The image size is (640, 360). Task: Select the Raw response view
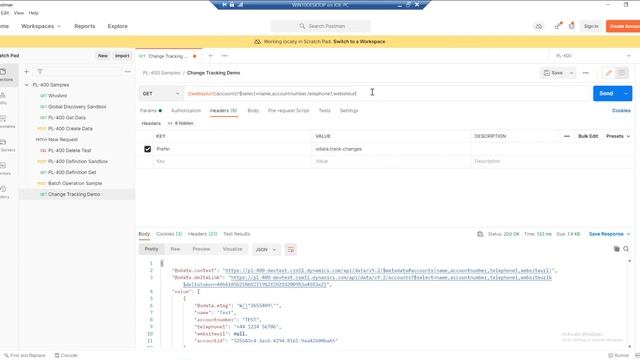(175, 249)
